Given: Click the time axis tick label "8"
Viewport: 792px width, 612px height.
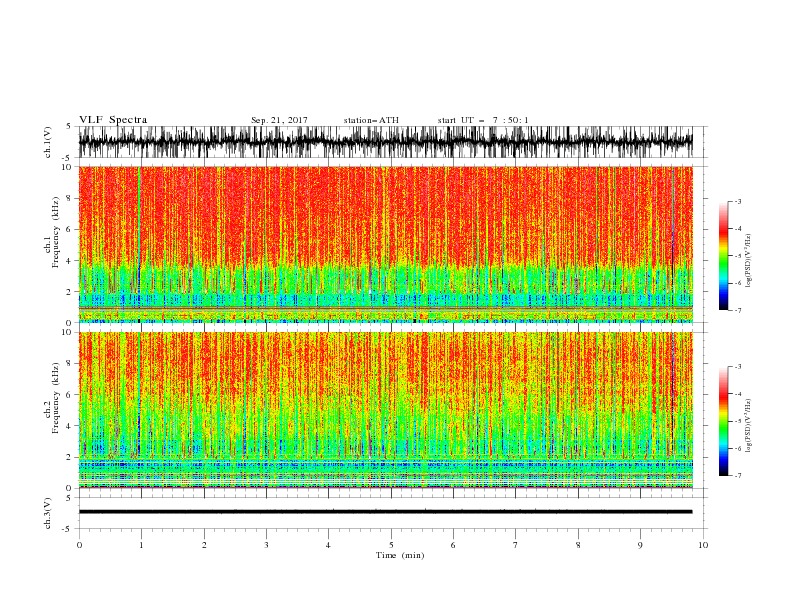Looking at the screenshot, I should (x=578, y=545).
